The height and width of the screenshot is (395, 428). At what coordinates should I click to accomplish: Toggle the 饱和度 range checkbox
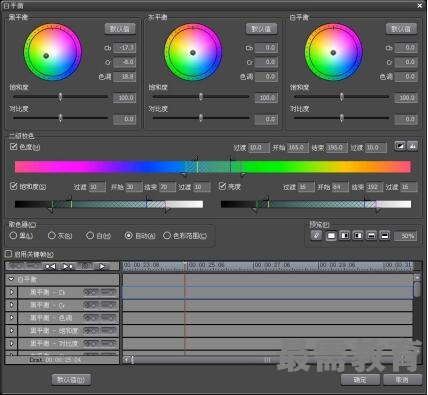point(13,186)
